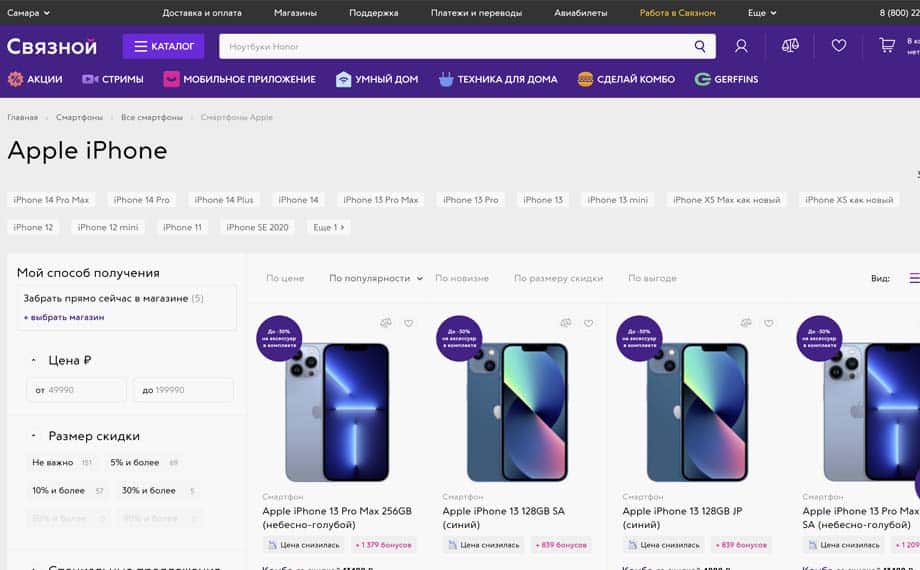Add iPhone 13 Pro Max 256GB to favorites
The height and width of the screenshot is (570, 920).
408,323
